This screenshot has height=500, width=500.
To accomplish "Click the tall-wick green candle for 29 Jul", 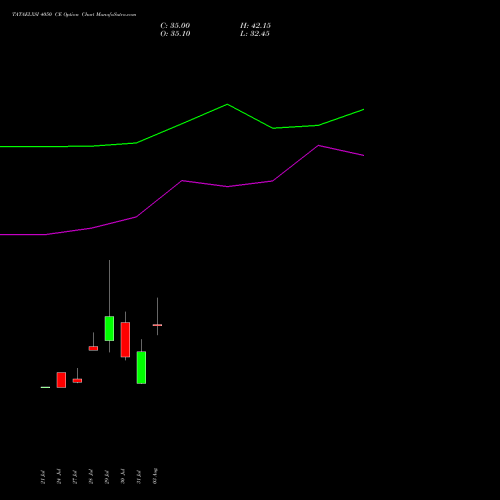I will click(x=109, y=328).
